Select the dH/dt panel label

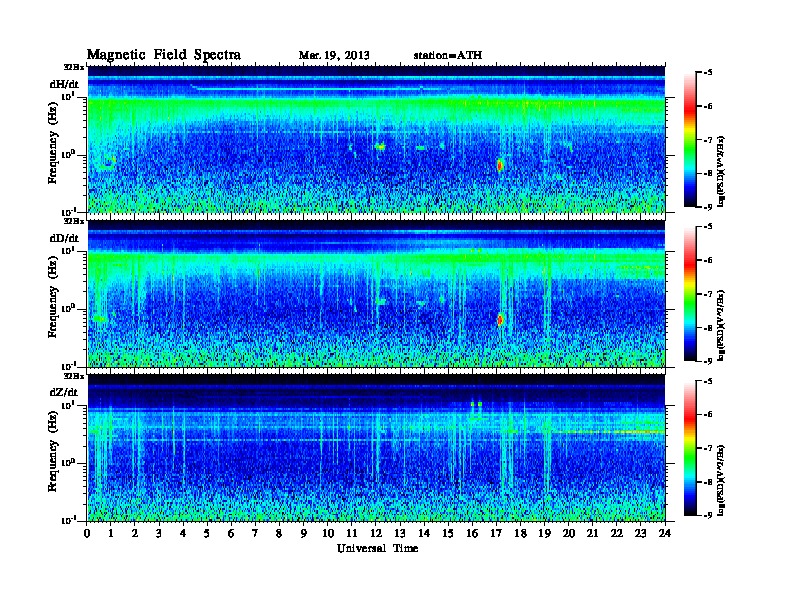(x=64, y=84)
